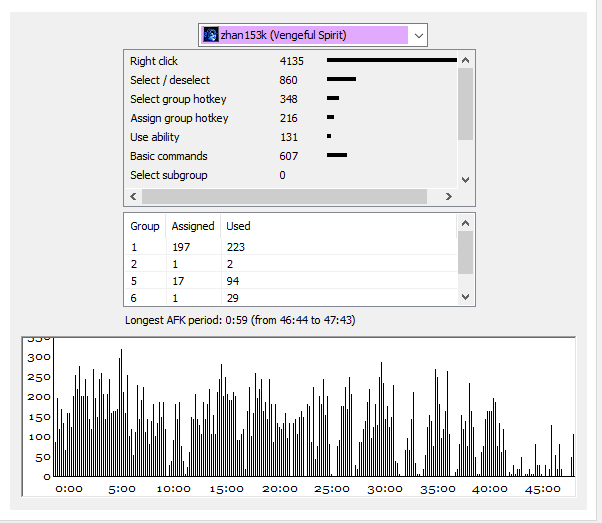Select the Use ability row
Screen dimensions: 602x523
tap(291, 137)
